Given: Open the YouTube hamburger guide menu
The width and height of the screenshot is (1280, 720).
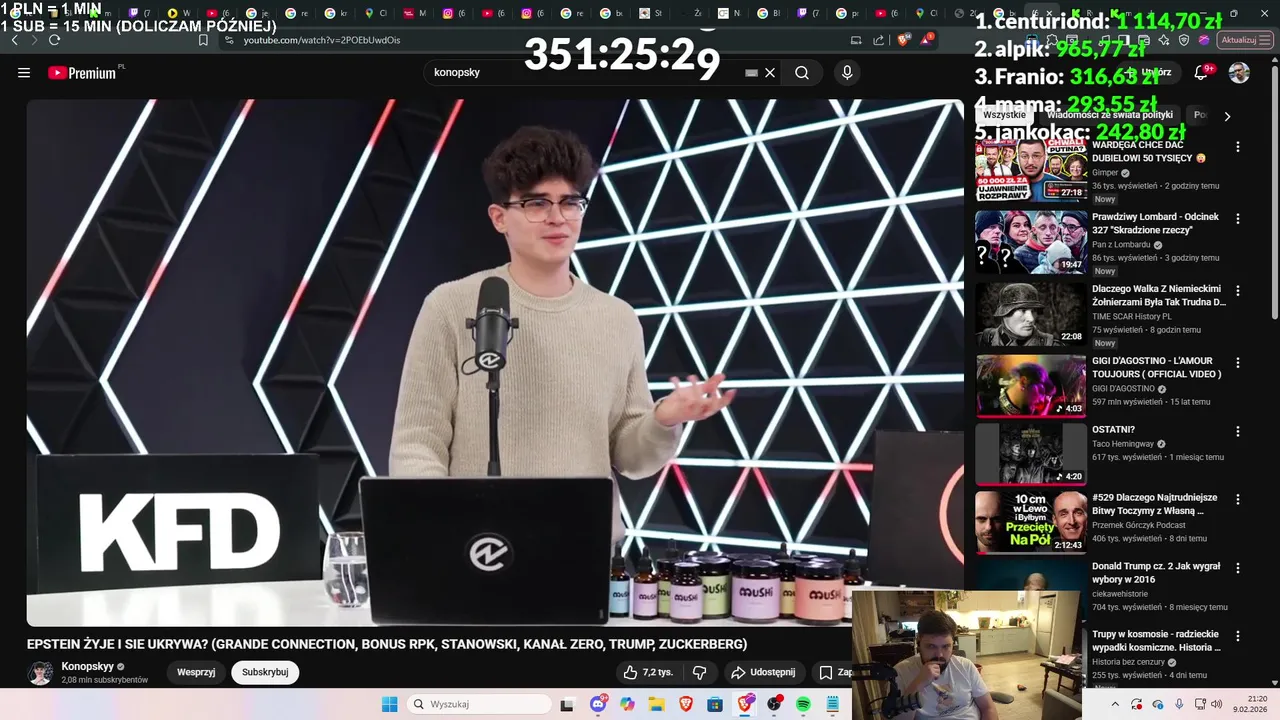Looking at the screenshot, I should (24, 73).
